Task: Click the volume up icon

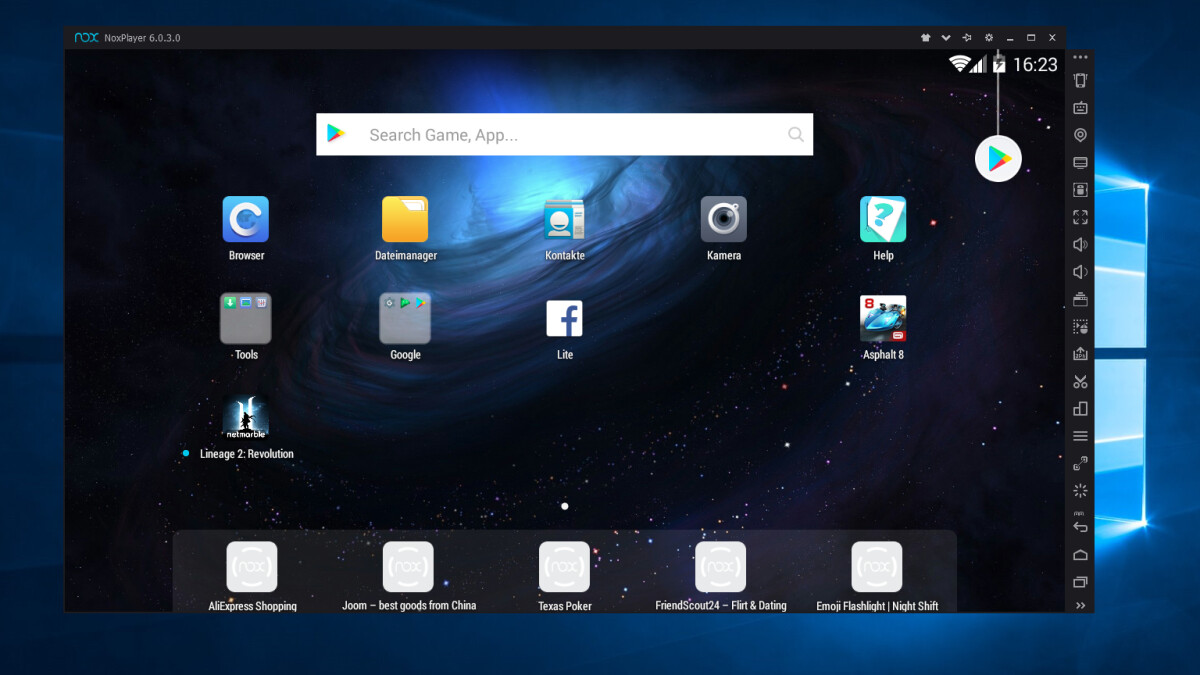Action: [x=1080, y=243]
